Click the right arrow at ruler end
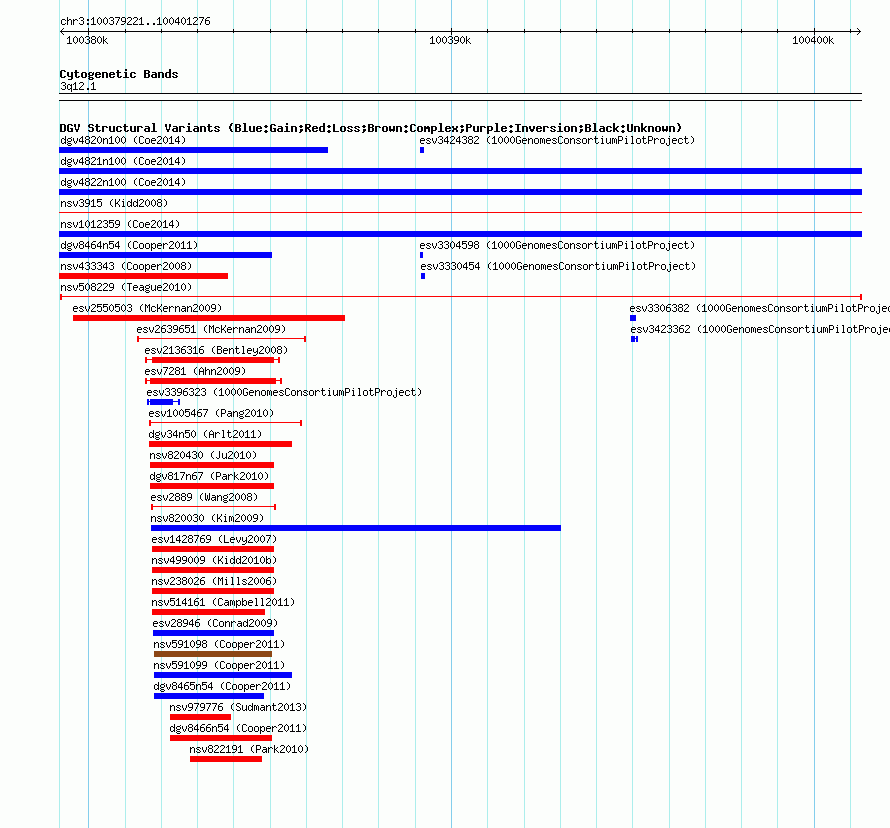This screenshot has height=828, width=890. 858,31
